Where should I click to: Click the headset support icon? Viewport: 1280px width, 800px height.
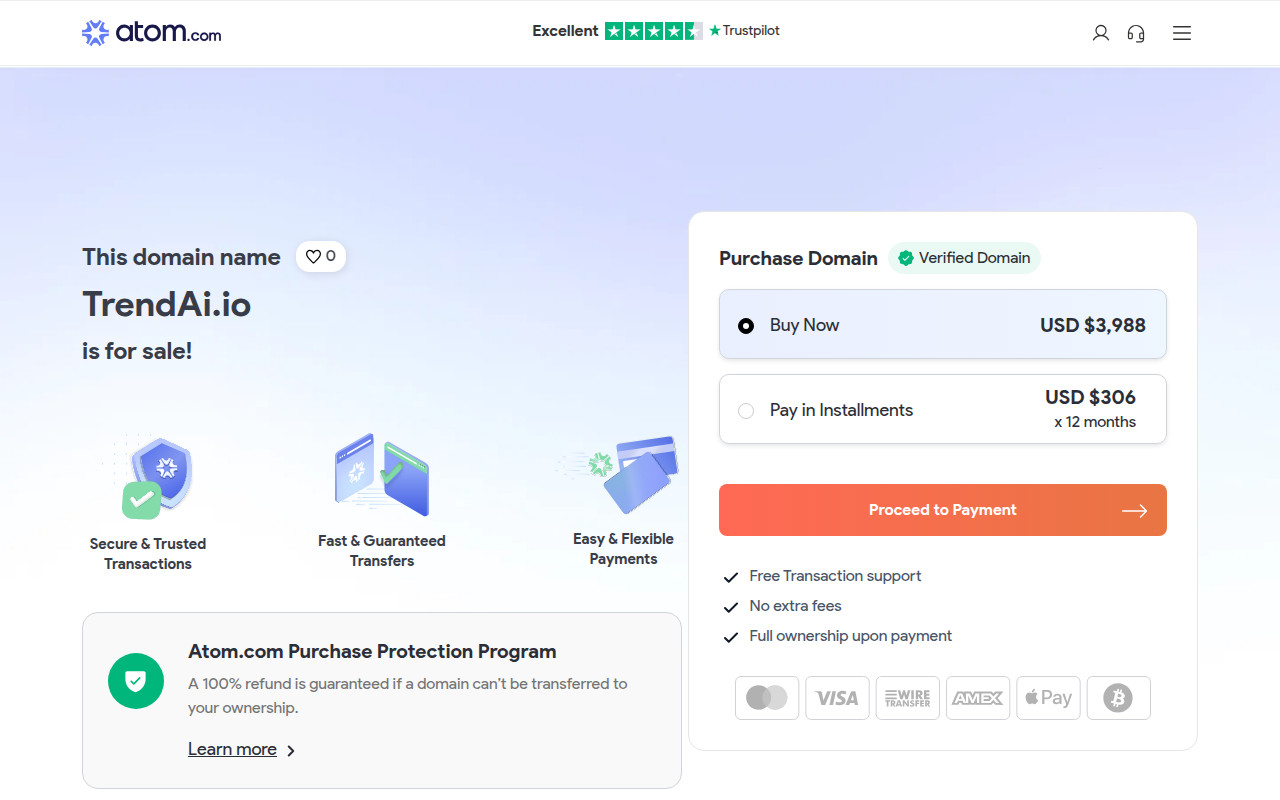(1136, 33)
